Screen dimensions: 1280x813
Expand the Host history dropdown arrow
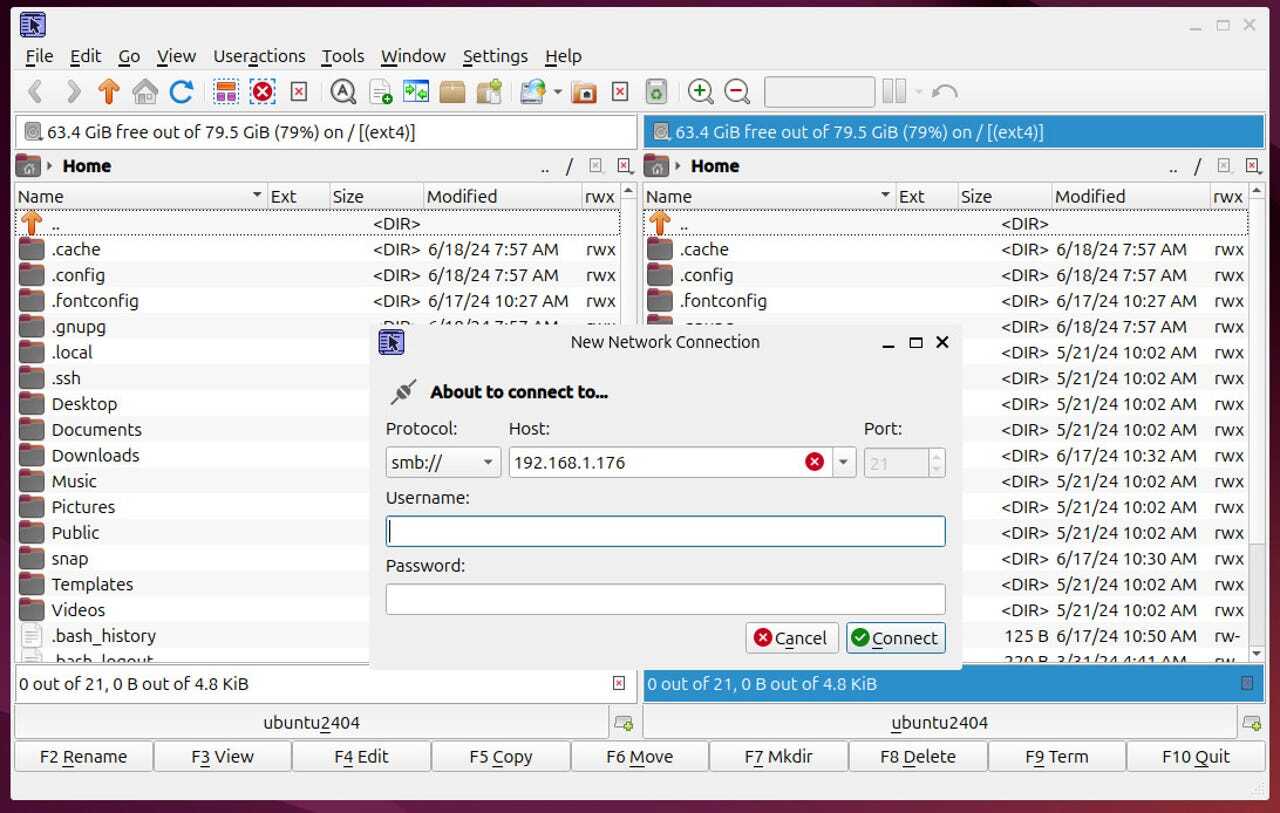[x=843, y=462]
